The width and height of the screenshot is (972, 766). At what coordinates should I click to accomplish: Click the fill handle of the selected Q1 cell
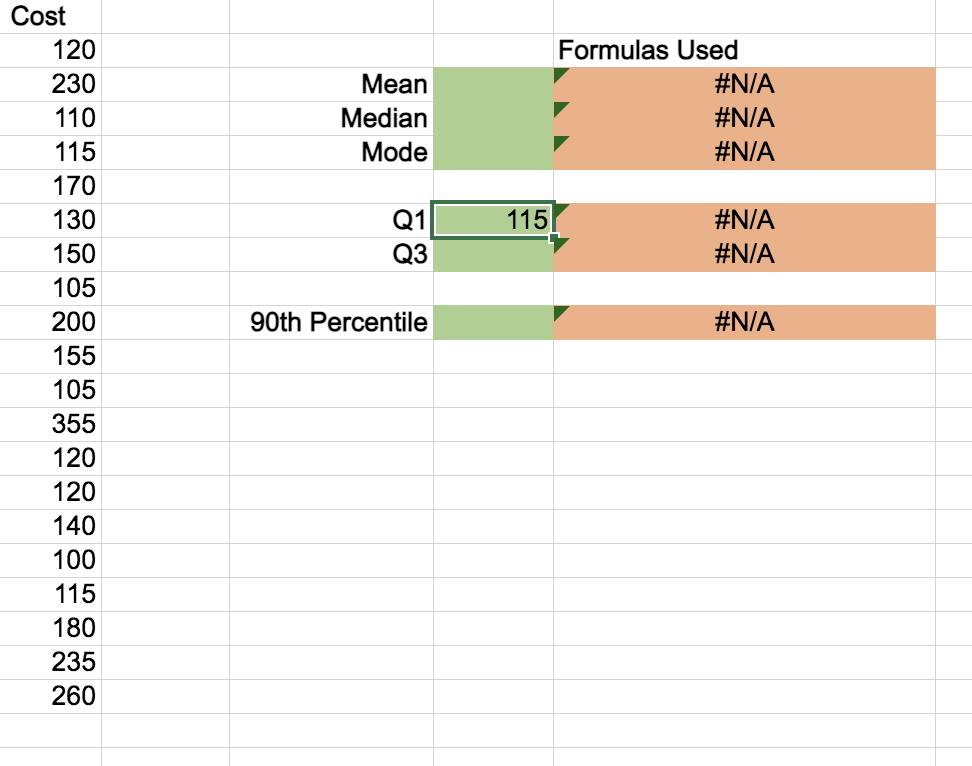(554, 238)
